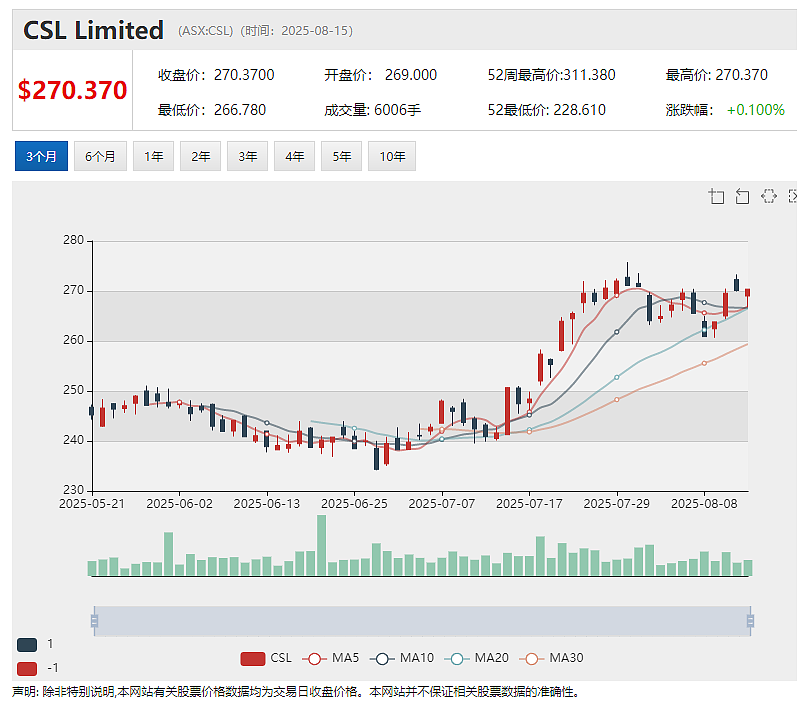This screenshot has height=710, width=811.
Task: Click the tallest green volume bar
Action: coord(322,545)
